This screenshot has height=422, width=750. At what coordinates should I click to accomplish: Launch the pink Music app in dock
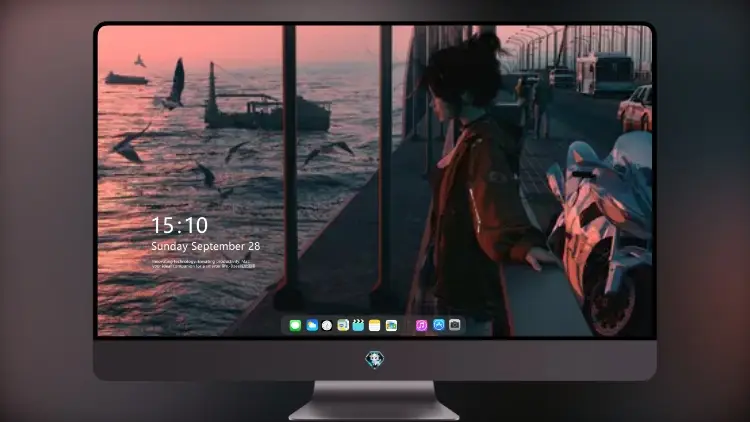421,325
